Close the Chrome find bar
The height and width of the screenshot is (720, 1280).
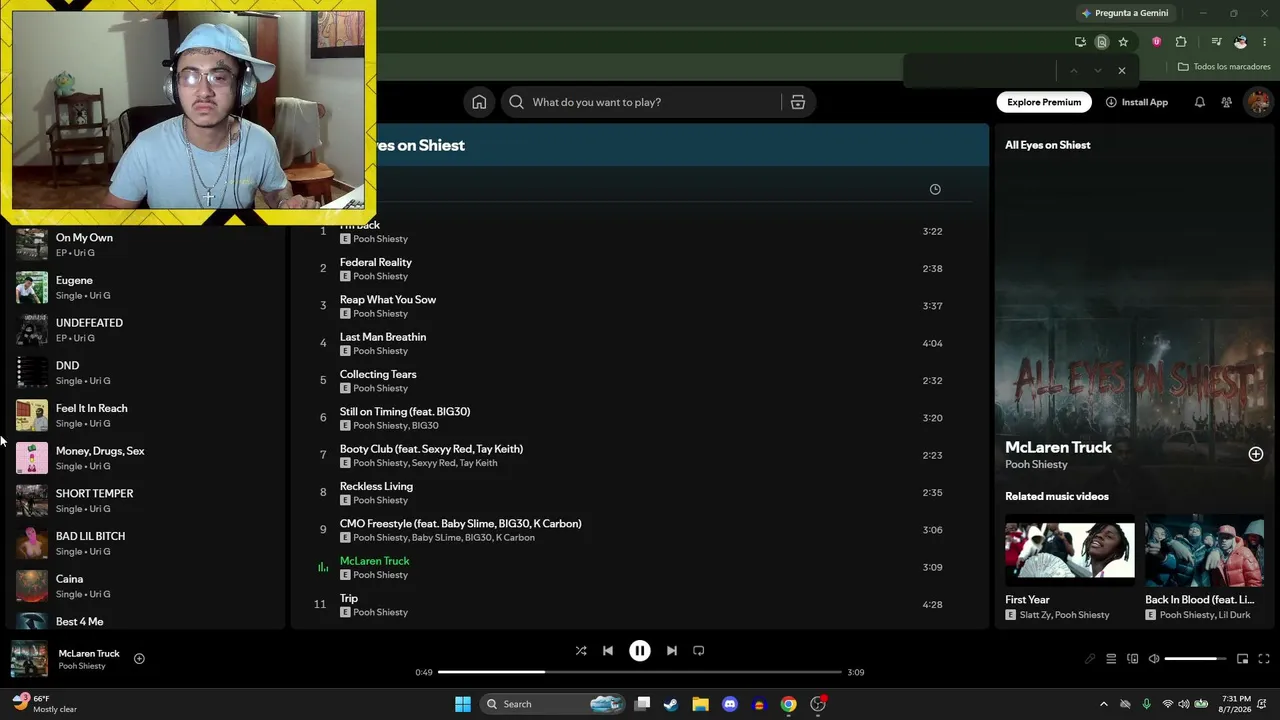(1122, 71)
